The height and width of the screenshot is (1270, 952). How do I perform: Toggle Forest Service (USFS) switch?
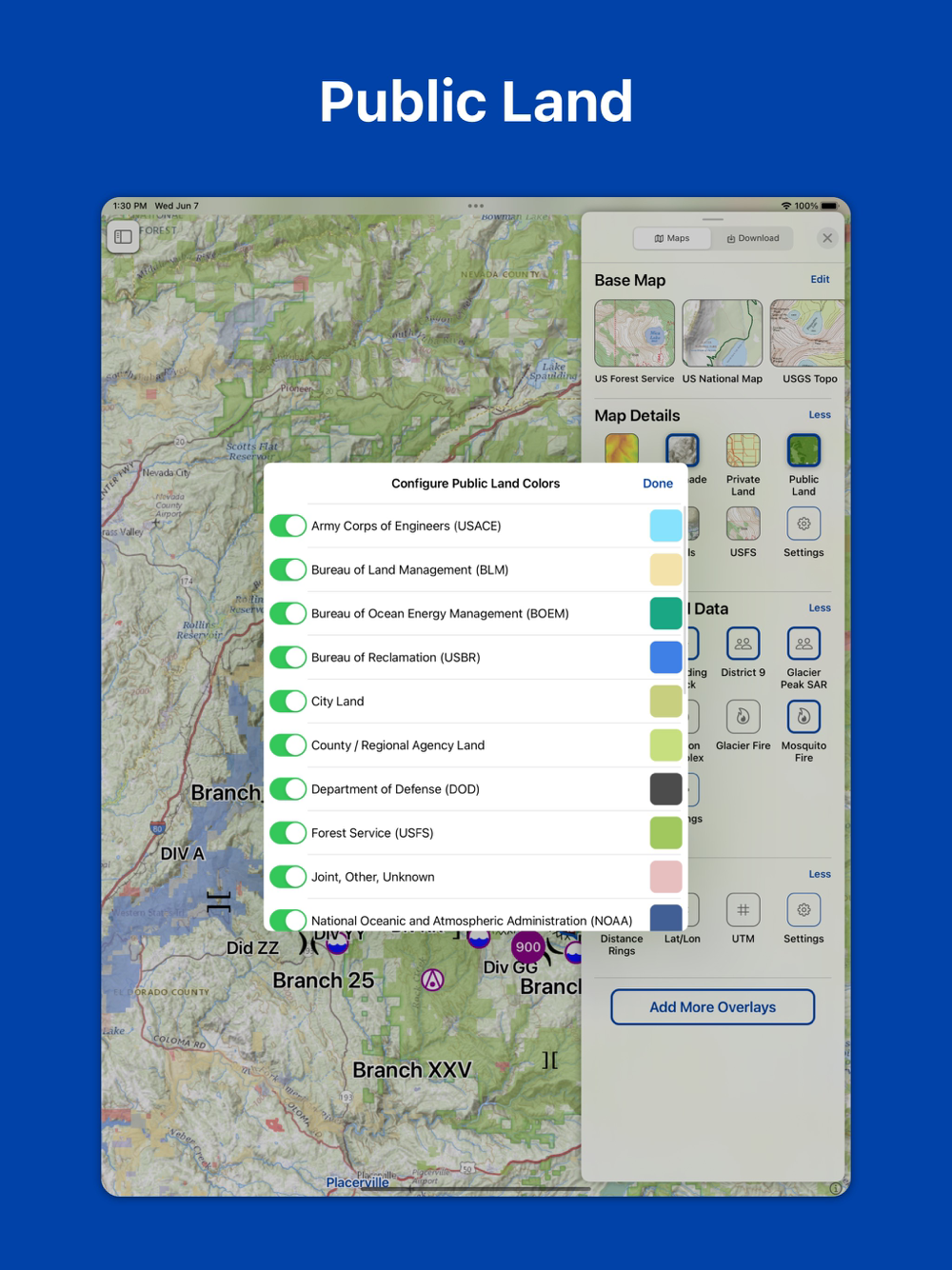tap(288, 832)
